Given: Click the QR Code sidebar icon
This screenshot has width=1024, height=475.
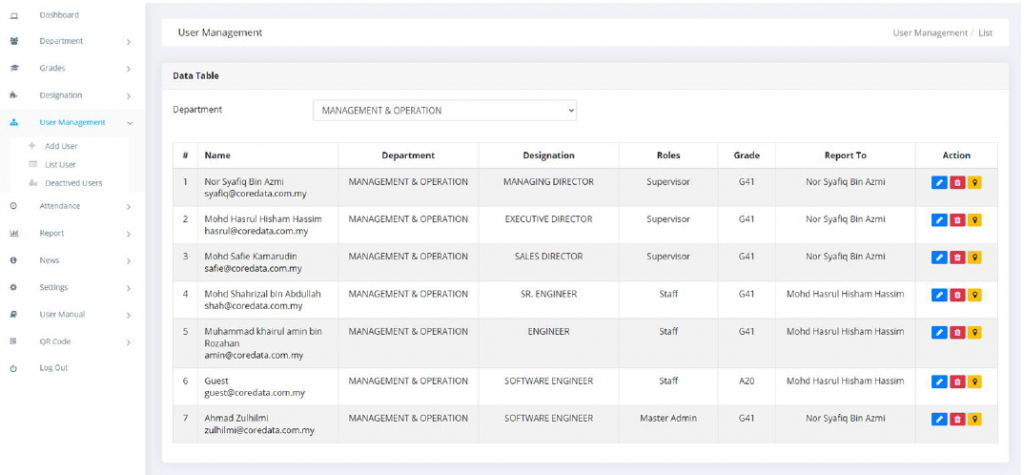Looking at the screenshot, I should 14,341.
